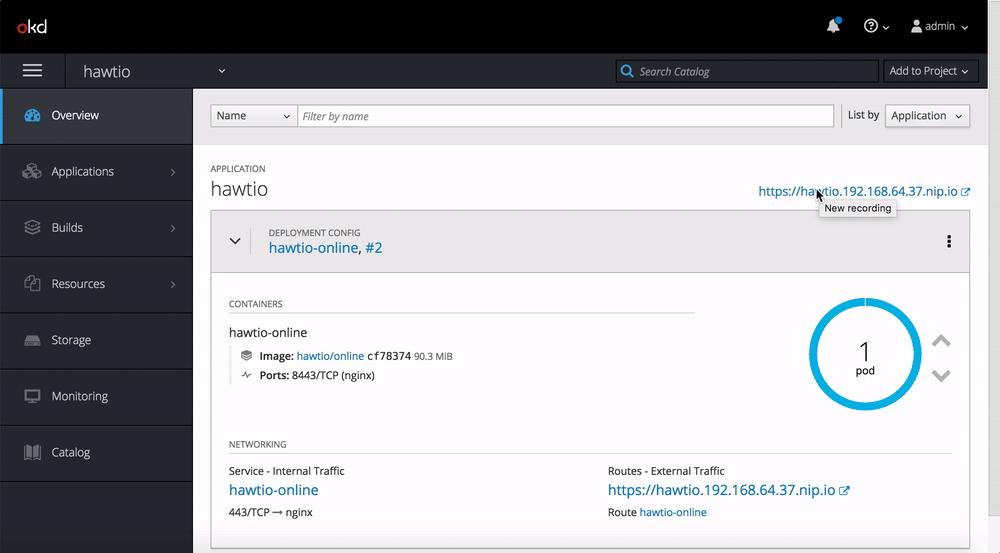Click external link icon beside route URL

[x=844, y=490]
